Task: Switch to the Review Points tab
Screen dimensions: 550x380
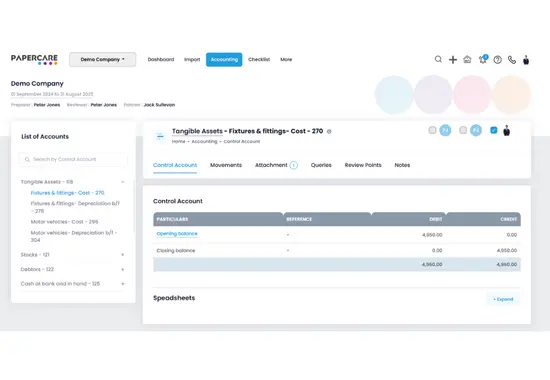Action: [x=363, y=165]
